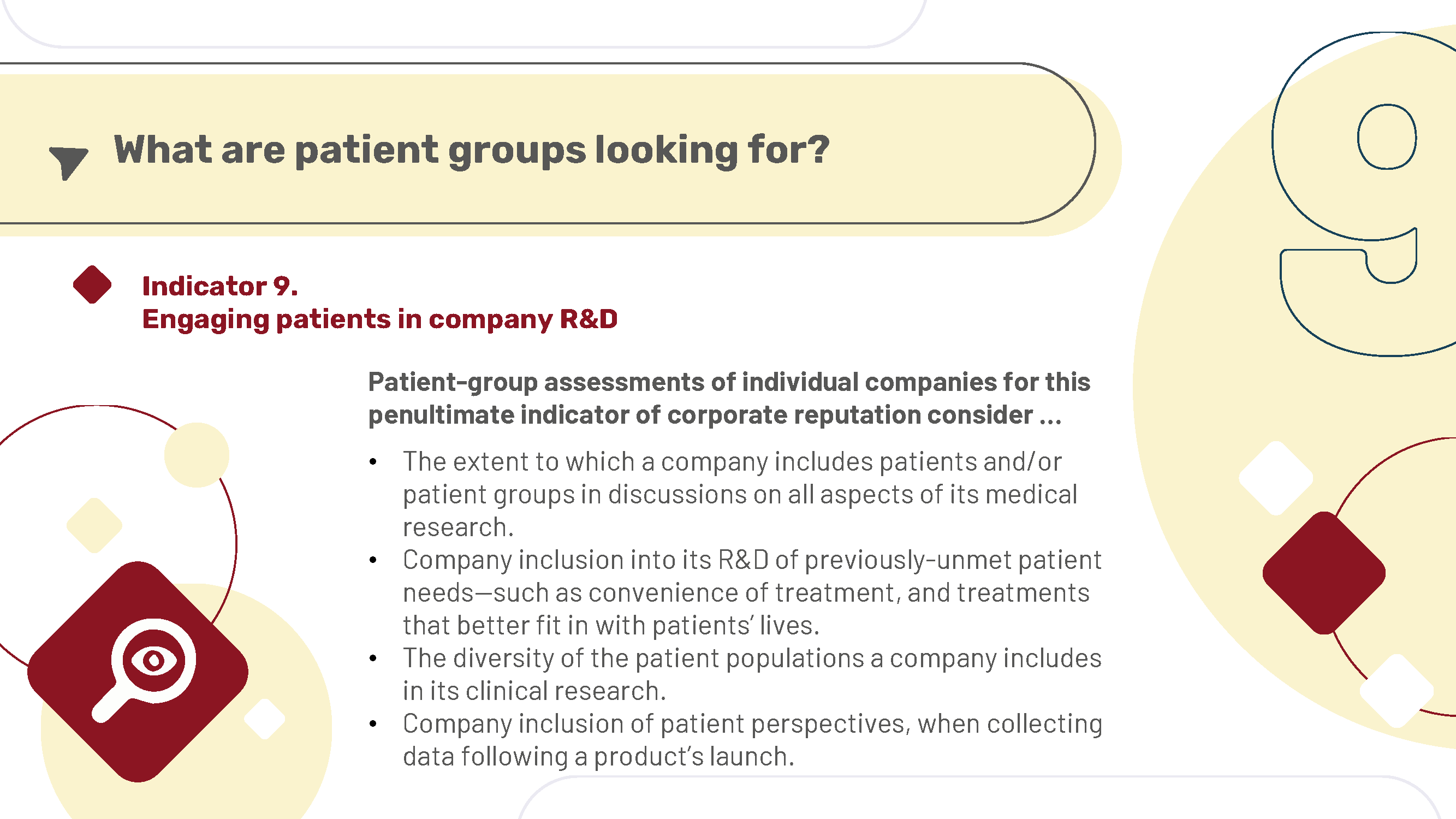Click the 'Indicator 9.' title text
The height and width of the screenshot is (819, 1456).
(220, 286)
